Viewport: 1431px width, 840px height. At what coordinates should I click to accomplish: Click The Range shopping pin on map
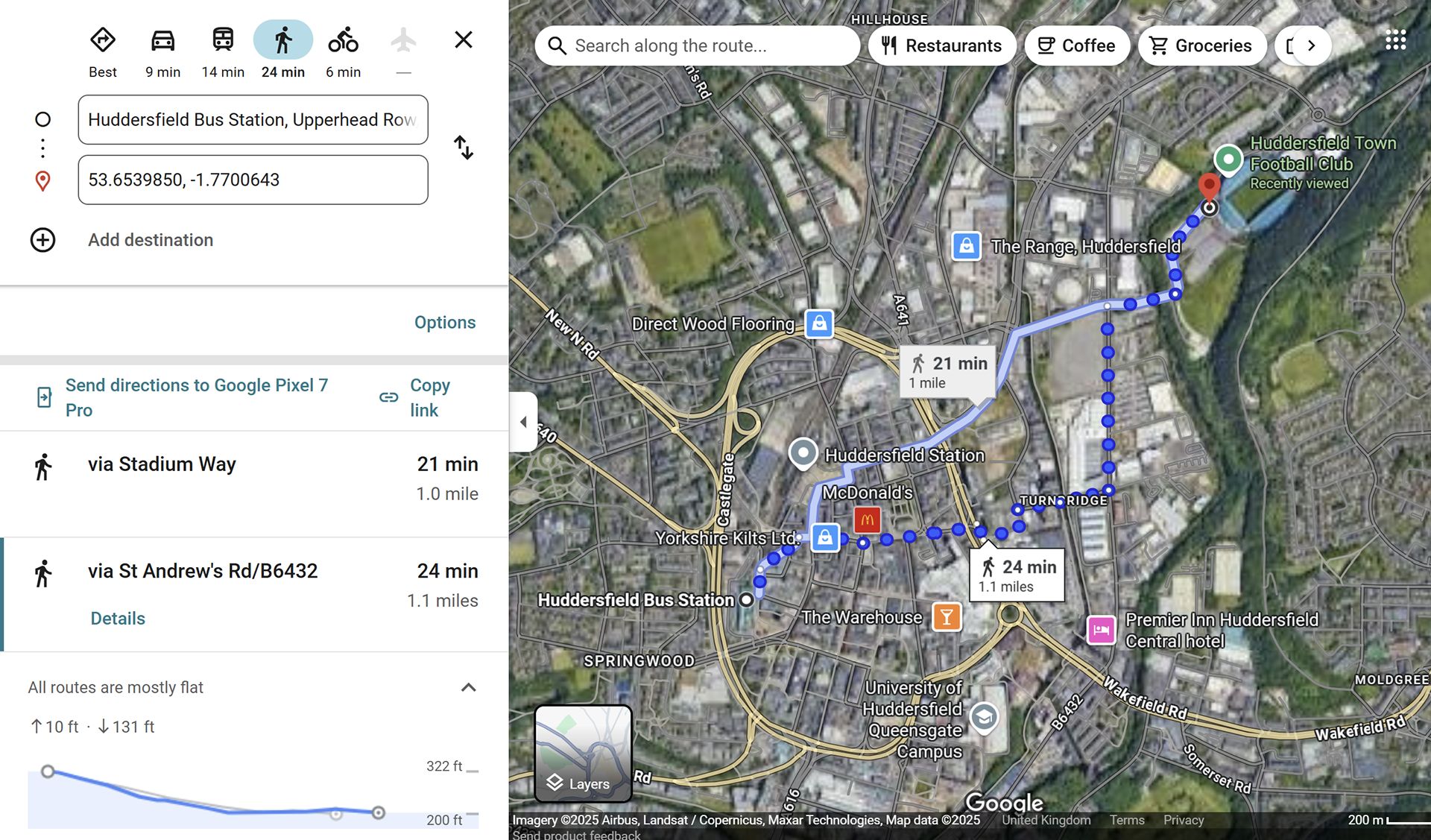tap(966, 246)
